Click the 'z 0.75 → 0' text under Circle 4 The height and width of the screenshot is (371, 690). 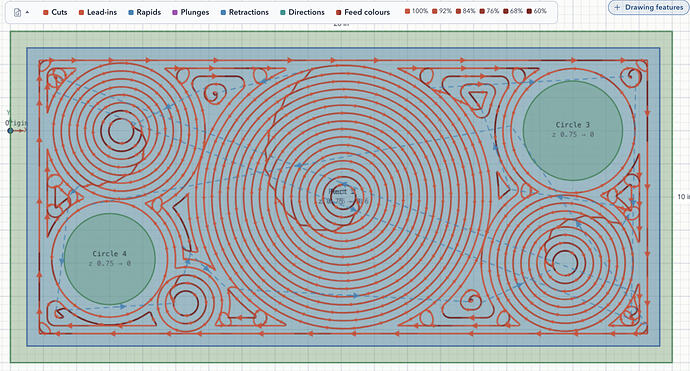point(110,264)
